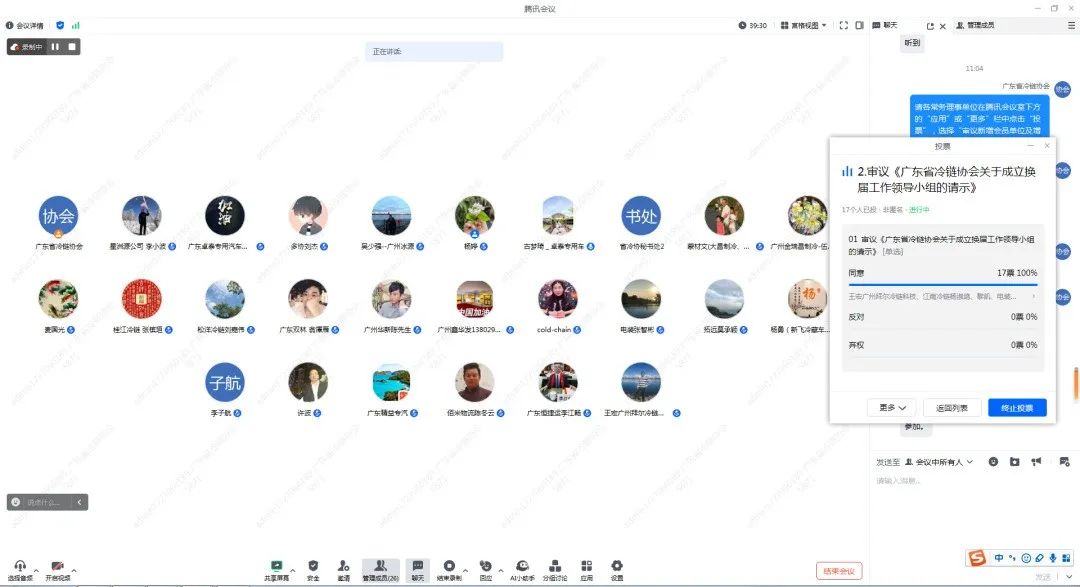
Task: Click 返回列表 in the poll window
Action: pyautogui.click(x=952, y=408)
